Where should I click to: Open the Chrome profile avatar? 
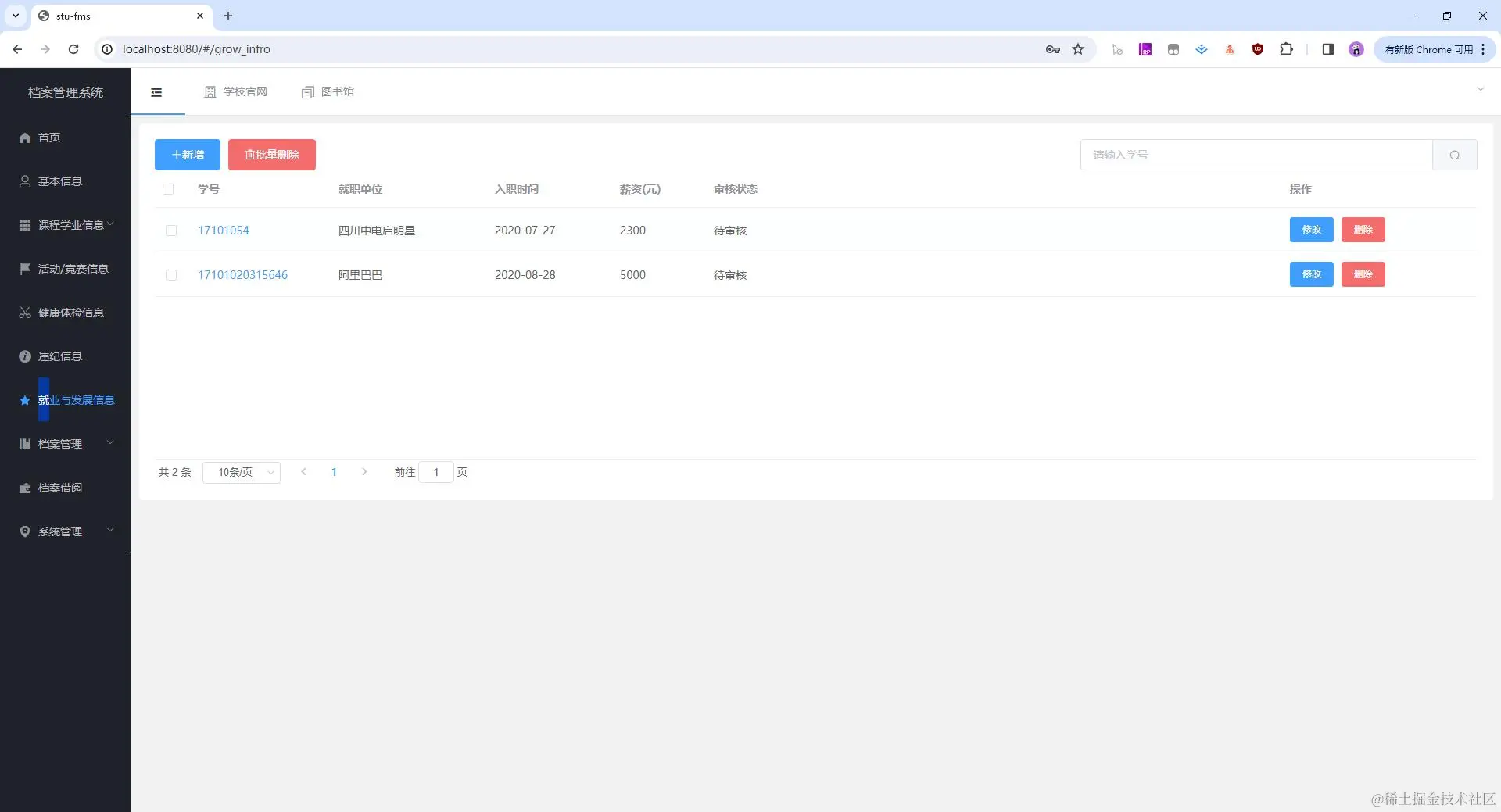click(1356, 49)
